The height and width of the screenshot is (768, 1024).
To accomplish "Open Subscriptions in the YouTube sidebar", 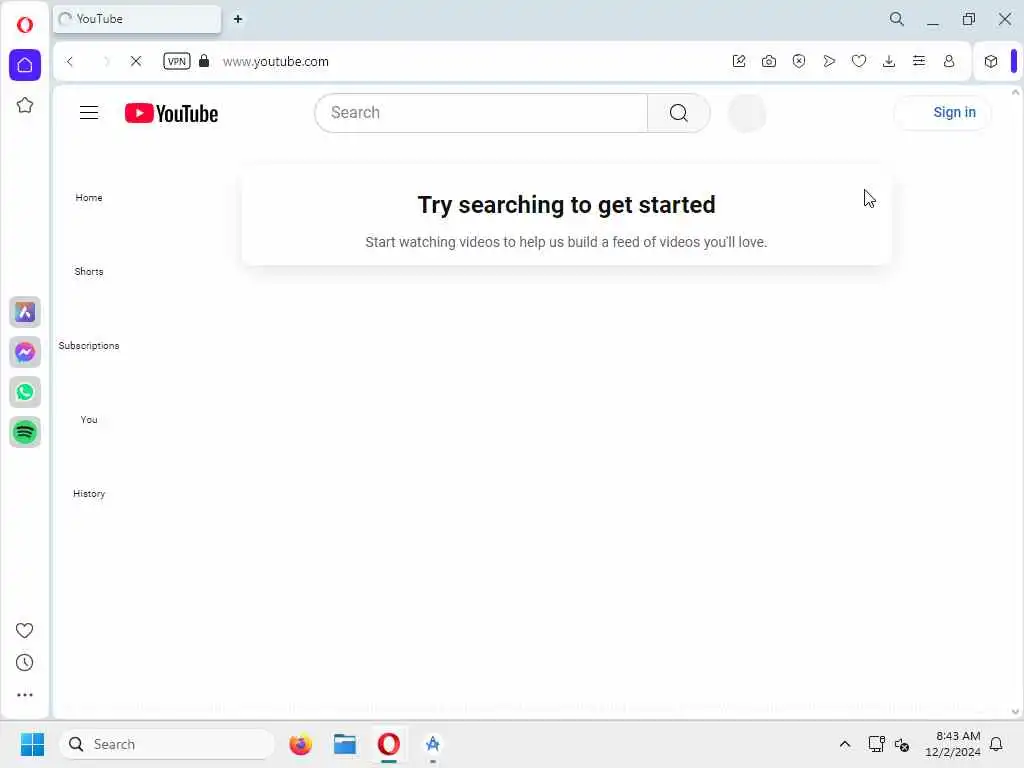I will (x=89, y=345).
